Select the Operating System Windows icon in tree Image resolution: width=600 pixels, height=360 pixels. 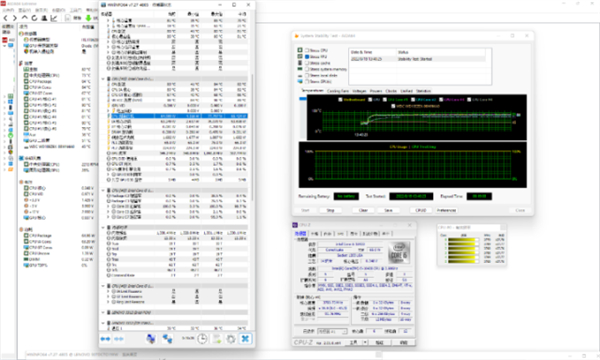10,102
